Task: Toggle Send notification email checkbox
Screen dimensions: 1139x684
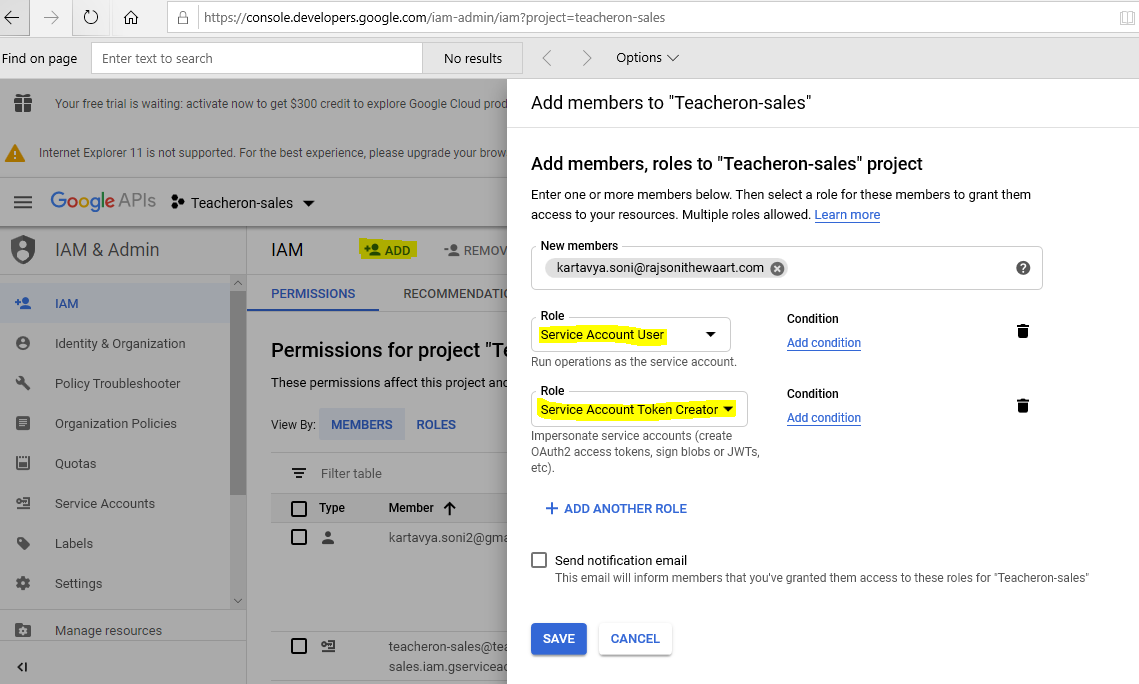Action: pyautogui.click(x=539, y=560)
